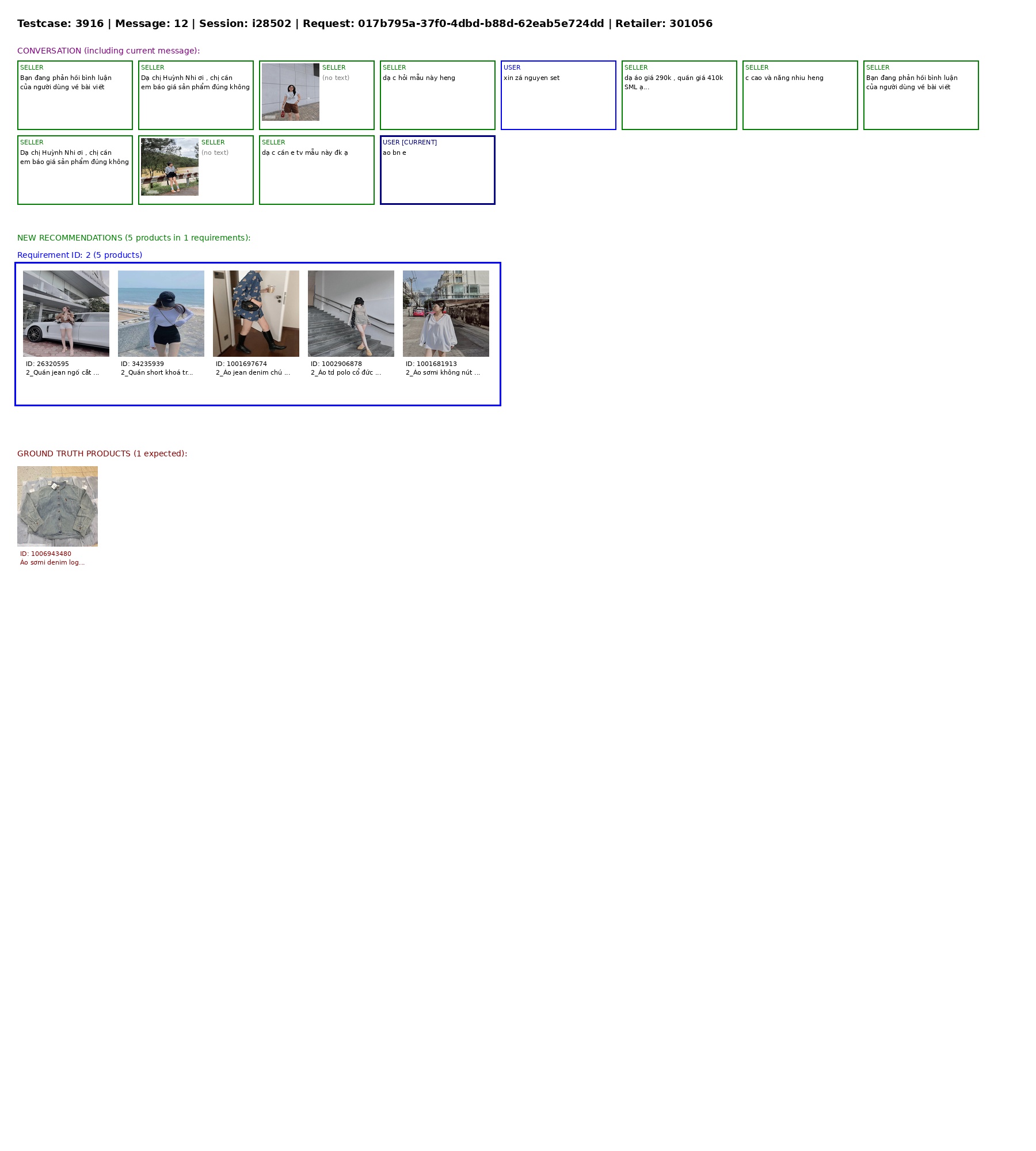1036x1151 pixels.
Task: Click the Testcase 3916 title header
Action: point(365,24)
